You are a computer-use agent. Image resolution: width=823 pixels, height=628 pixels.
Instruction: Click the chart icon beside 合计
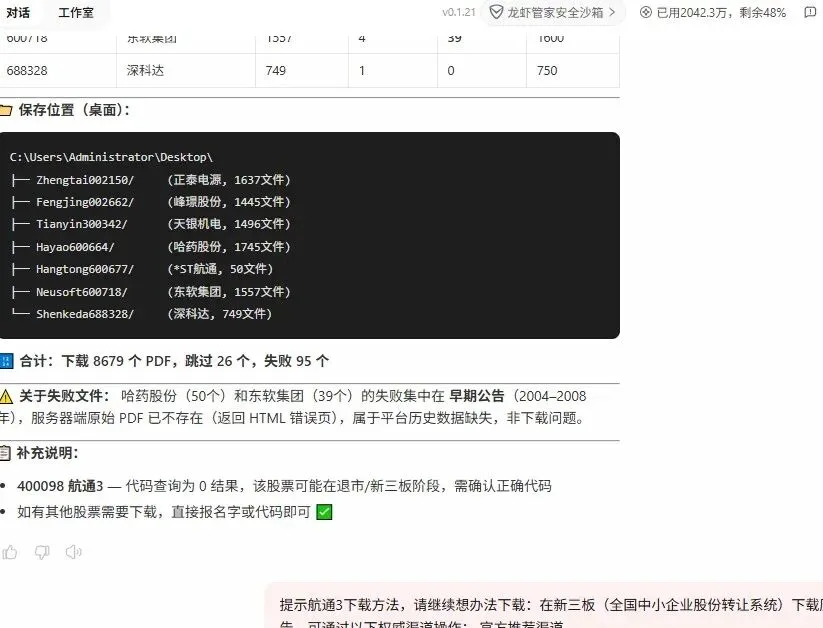pyautogui.click(x=6, y=361)
